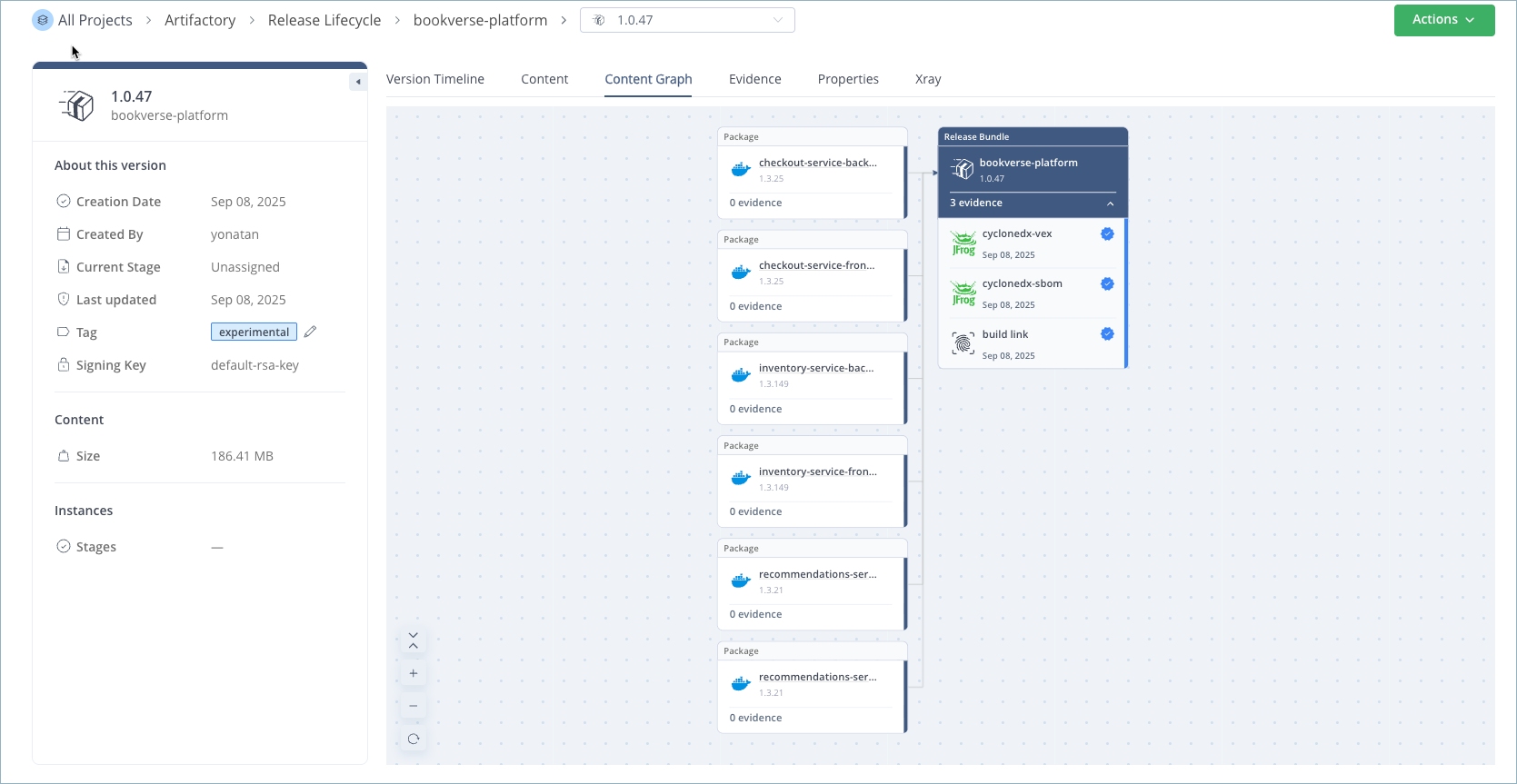The height and width of the screenshot is (784, 1517).
Task: Click 0 evidence under inventory-service-bac...
Action: coord(755,409)
